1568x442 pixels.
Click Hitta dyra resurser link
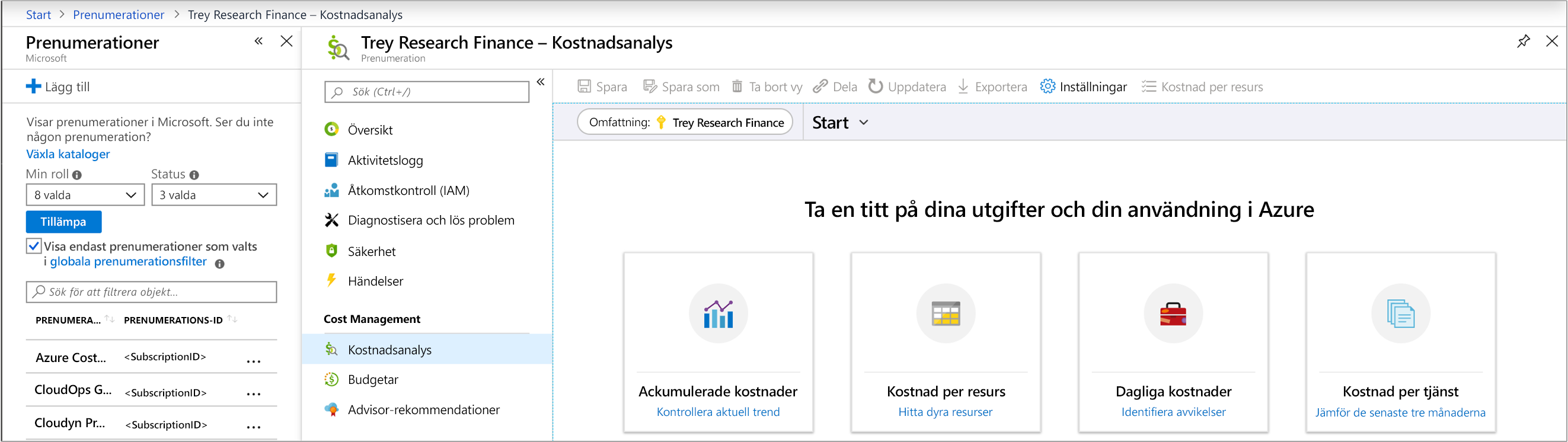click(946, 412)
